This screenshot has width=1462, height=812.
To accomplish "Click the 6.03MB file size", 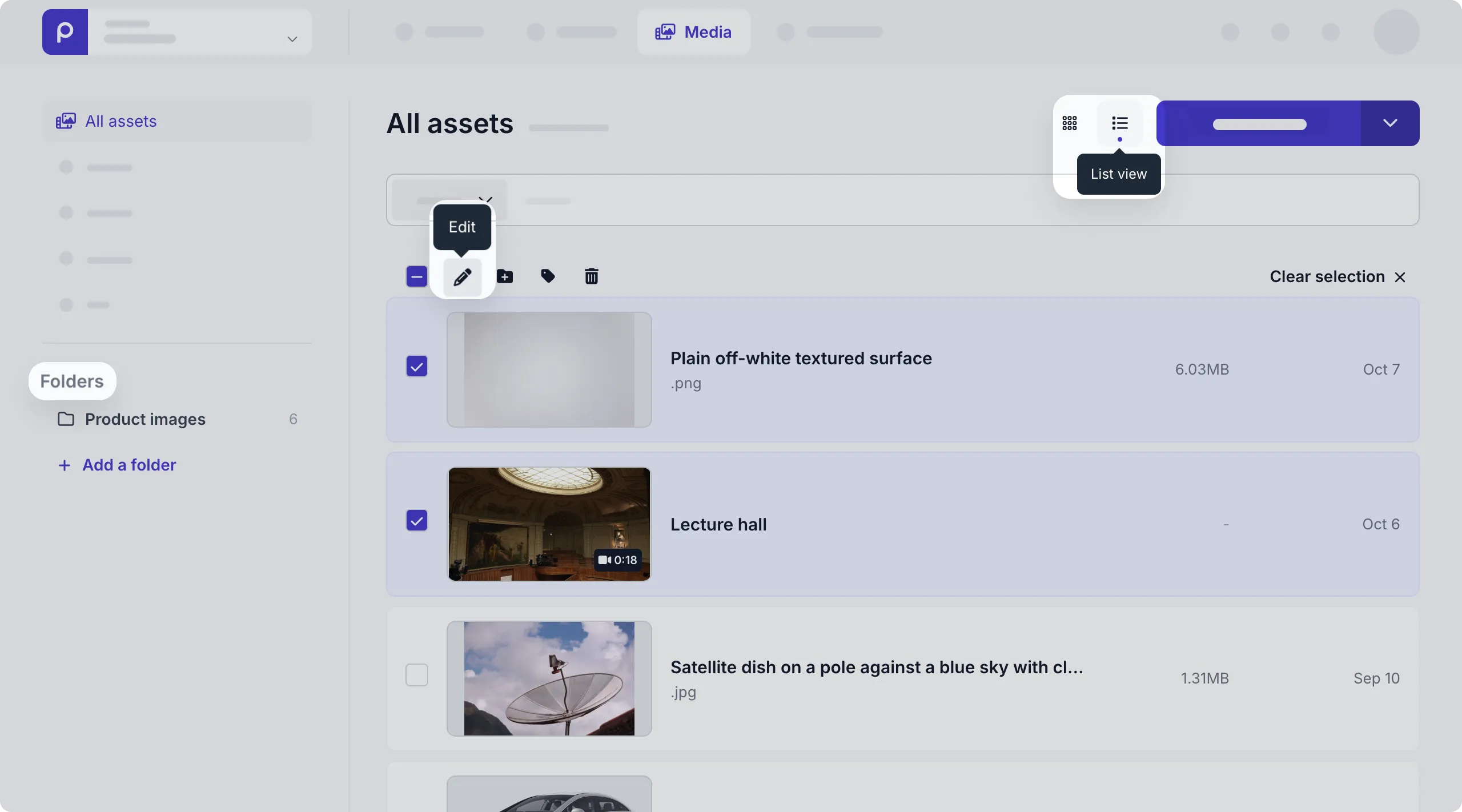I will (x=1202, y=369).
